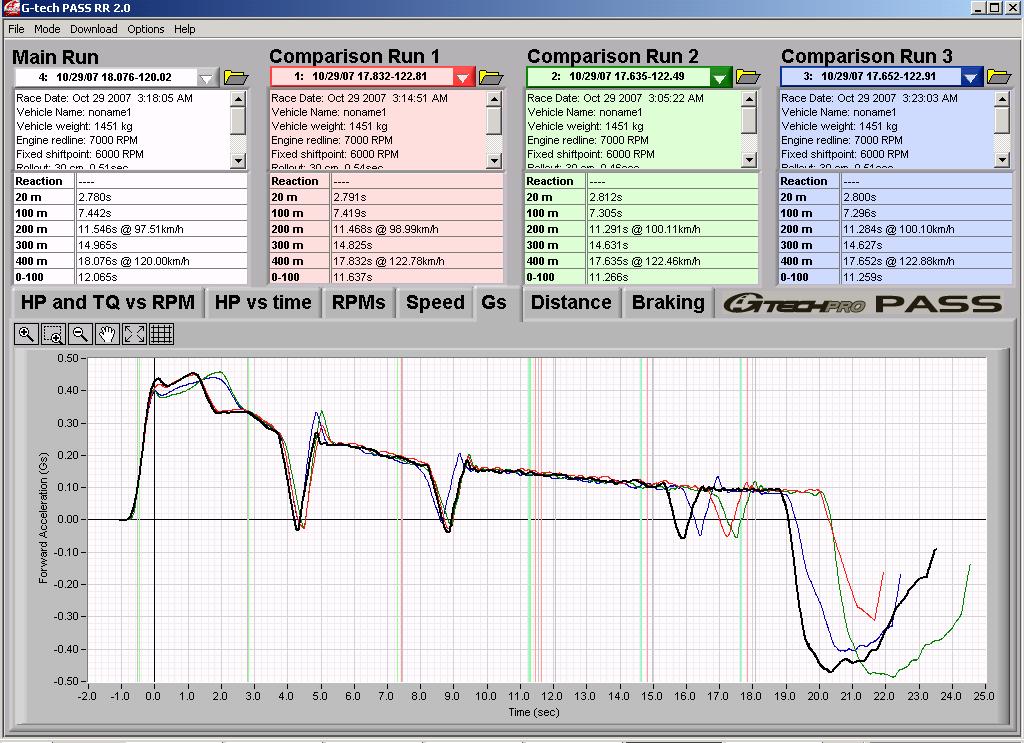Image resolution: width=1024 pixels, height=743 pixels.
Task: Click folder icon for Comparison Run 2
Action: click(748, 77)
